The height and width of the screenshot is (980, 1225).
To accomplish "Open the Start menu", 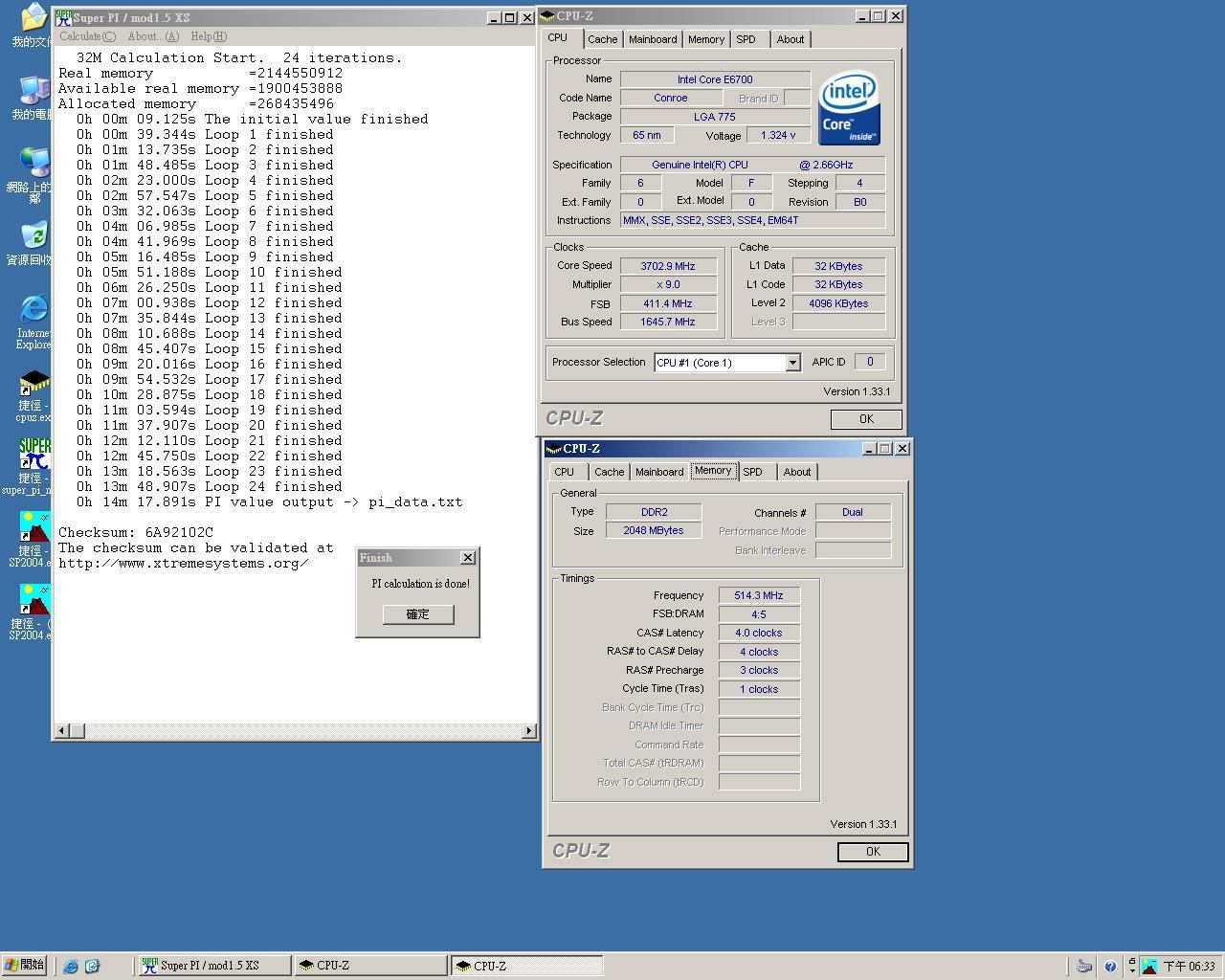I will point(24,965).
